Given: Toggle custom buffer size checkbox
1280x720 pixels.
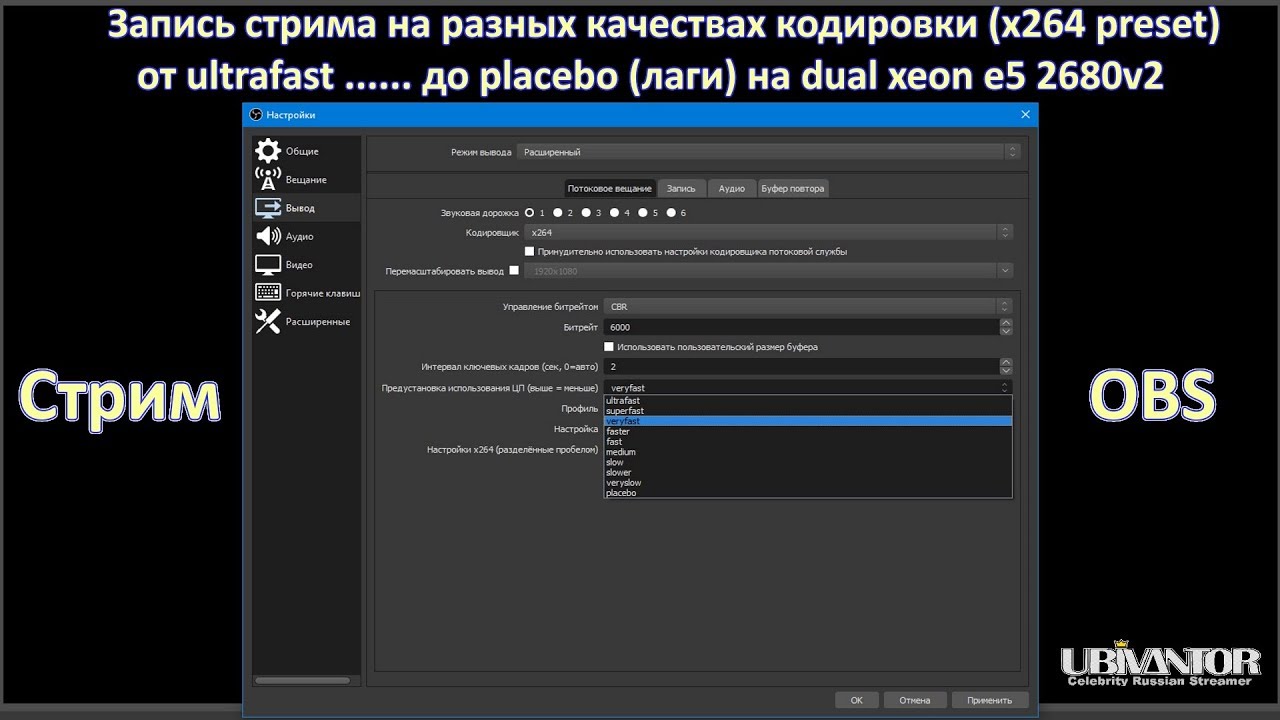Looking at the screenshot, I should click(610, 347).
